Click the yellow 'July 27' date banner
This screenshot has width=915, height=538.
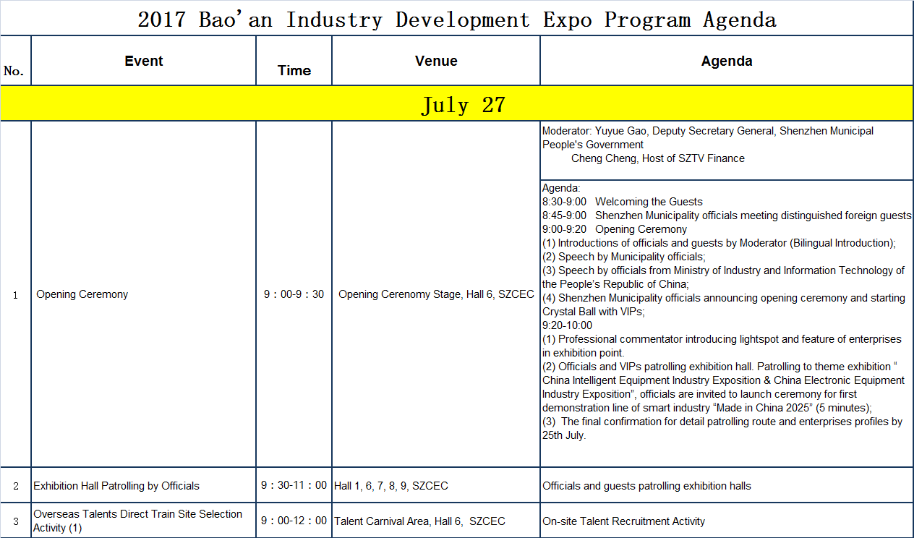pyautogui.click(x=457, y=104)
